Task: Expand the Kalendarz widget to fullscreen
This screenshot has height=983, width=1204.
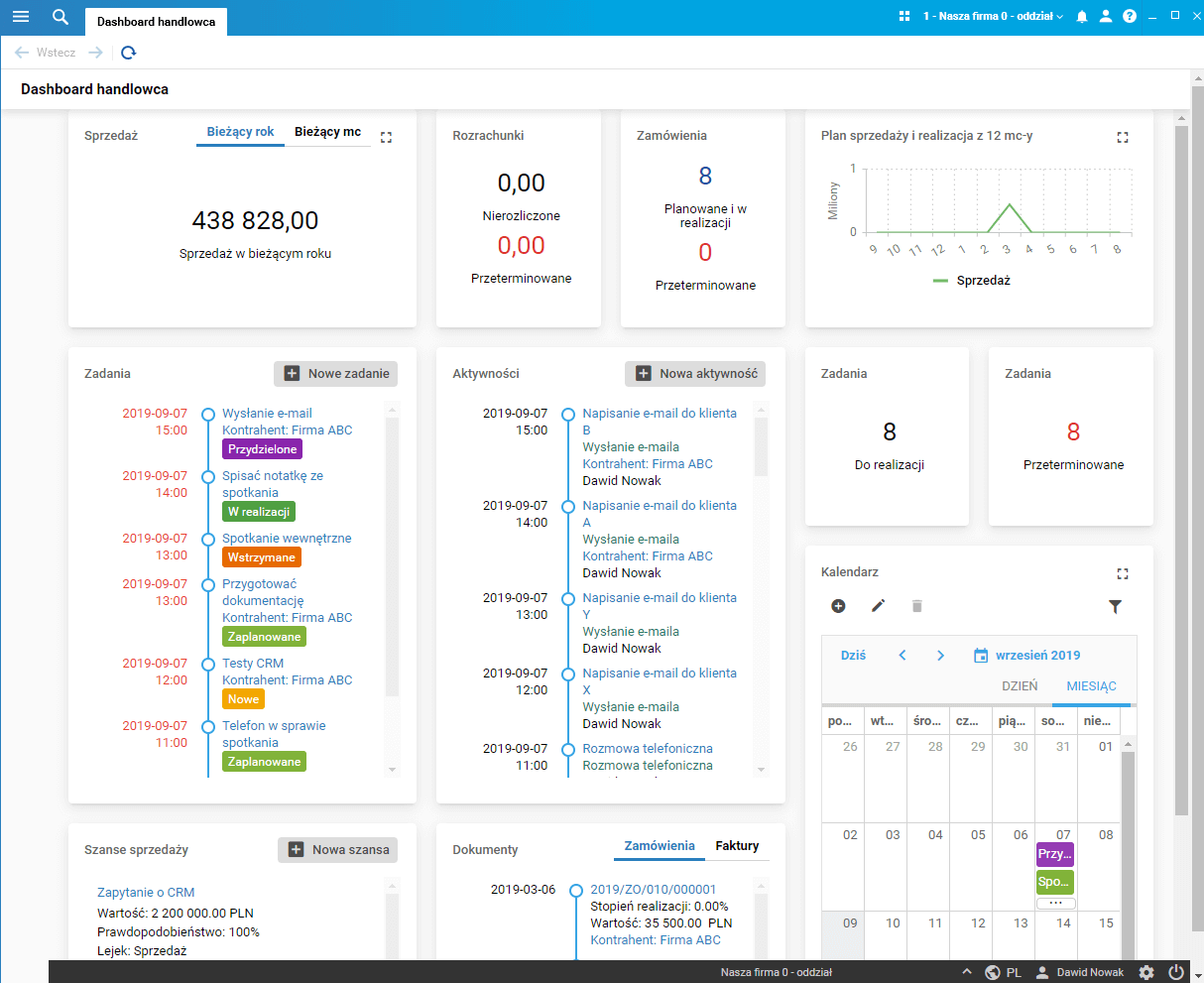Action: (1123, 573)
